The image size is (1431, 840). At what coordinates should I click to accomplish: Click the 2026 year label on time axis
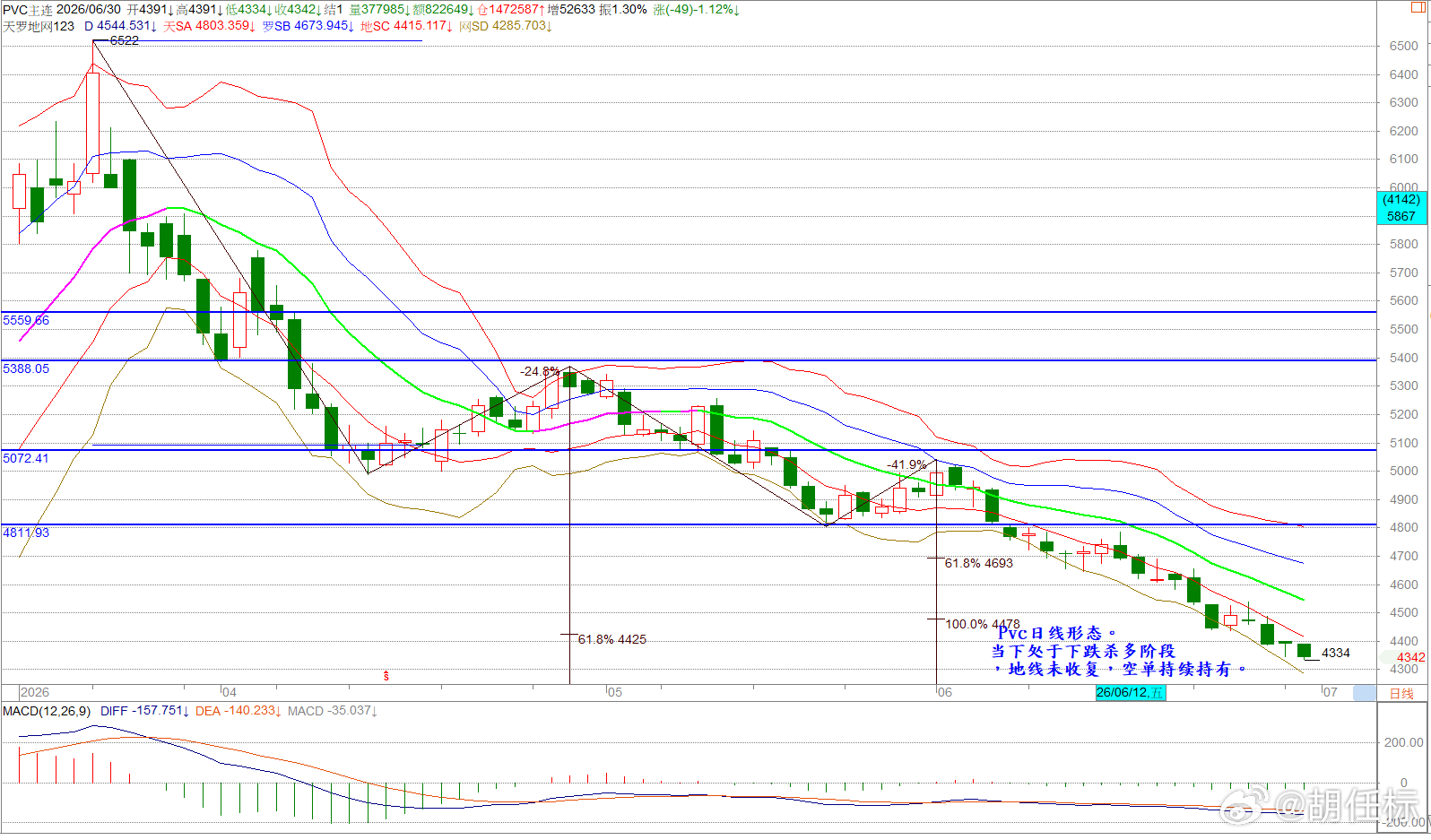(35, 692)
